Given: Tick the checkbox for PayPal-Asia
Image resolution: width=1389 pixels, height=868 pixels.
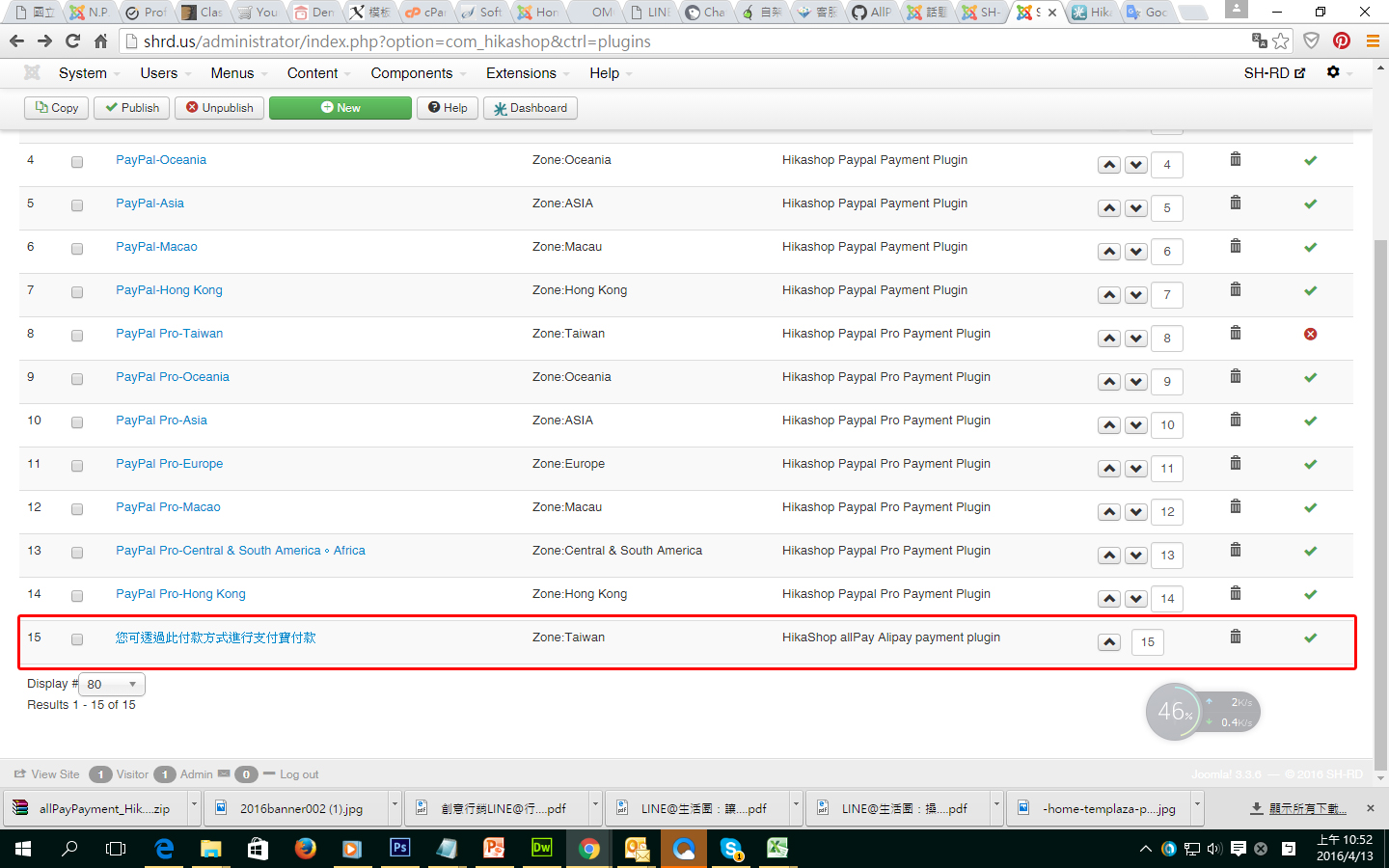Looking at the screenshot, I should tap(77, 205).
